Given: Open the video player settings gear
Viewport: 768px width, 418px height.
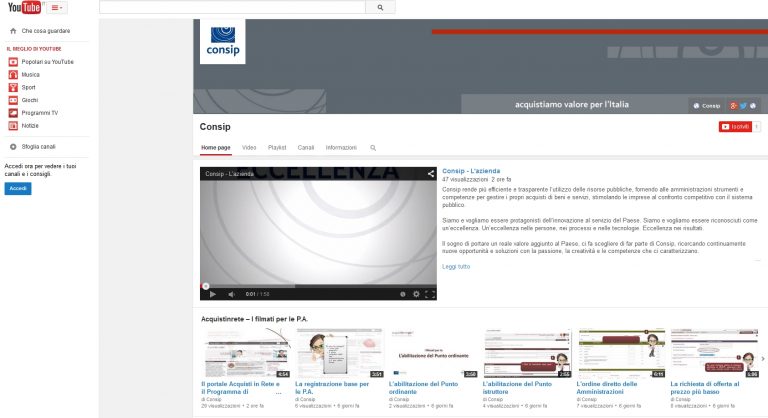Looking at the screenshot, I should [x=416, y=294].
